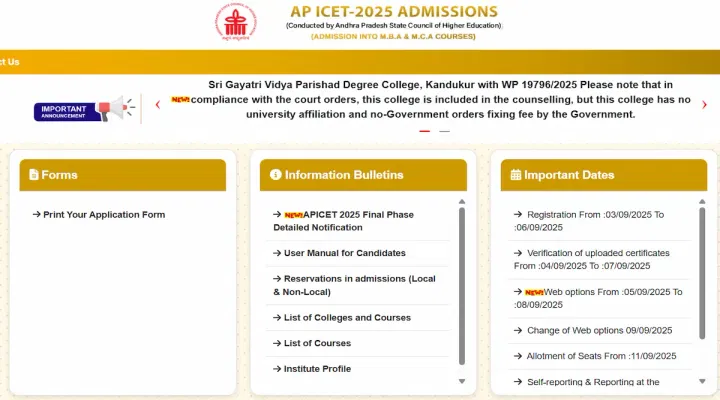Screen dimensions: 720x400
Task: Open Contact Us menu item
Action: pyautogui.click(x=10, y=62)
